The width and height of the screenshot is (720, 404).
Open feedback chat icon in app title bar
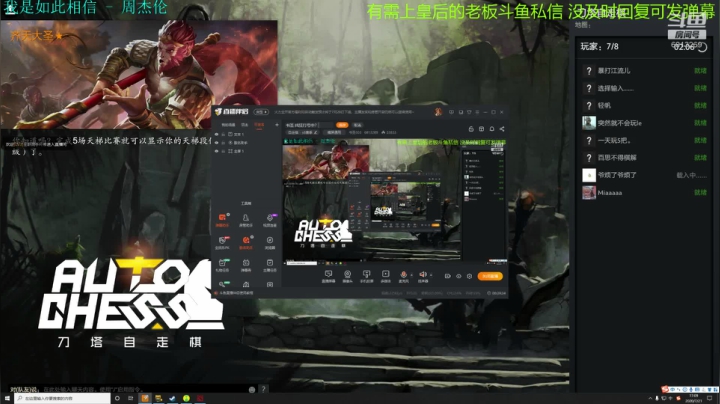(451, 112)
